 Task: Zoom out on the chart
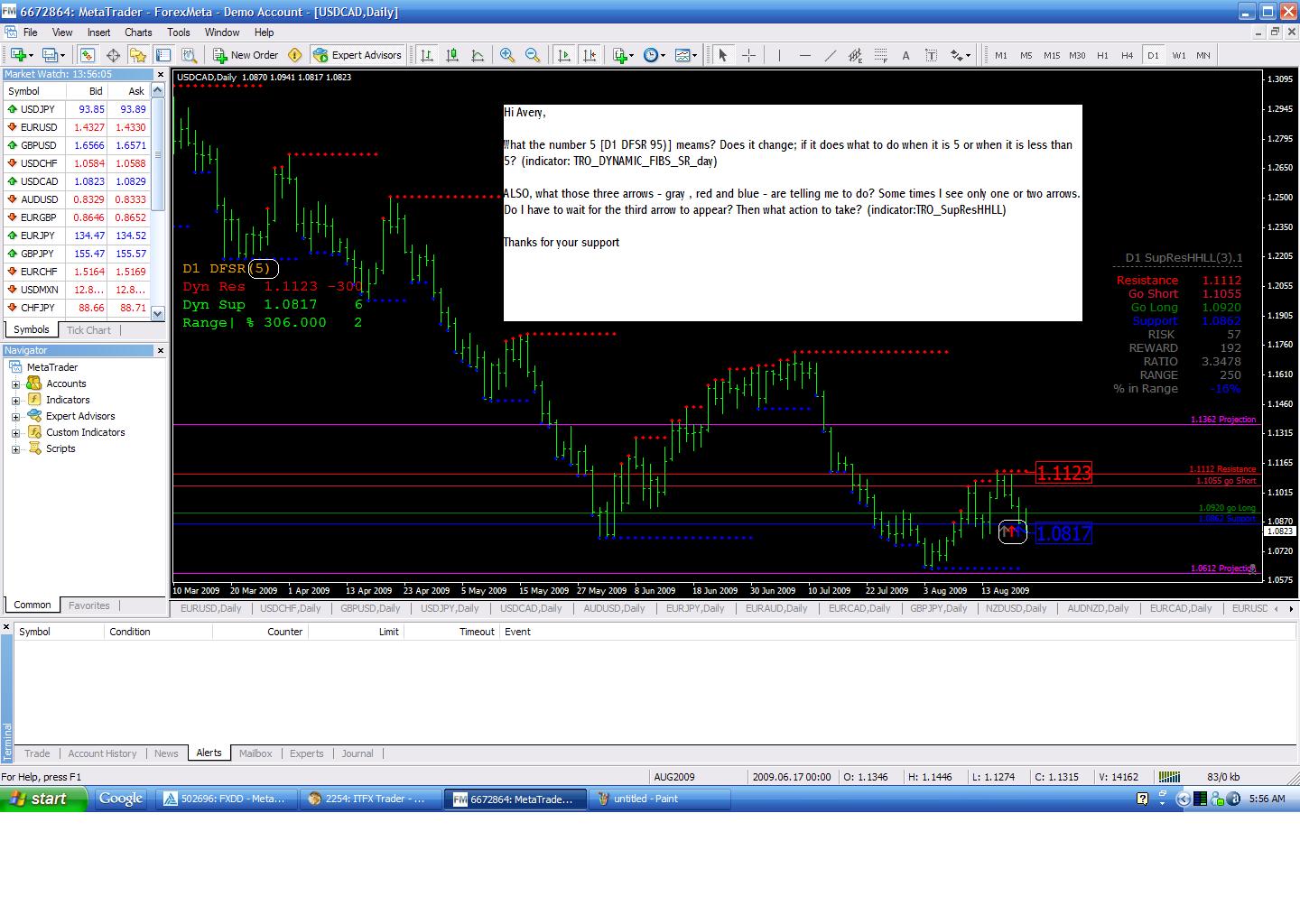533,55
